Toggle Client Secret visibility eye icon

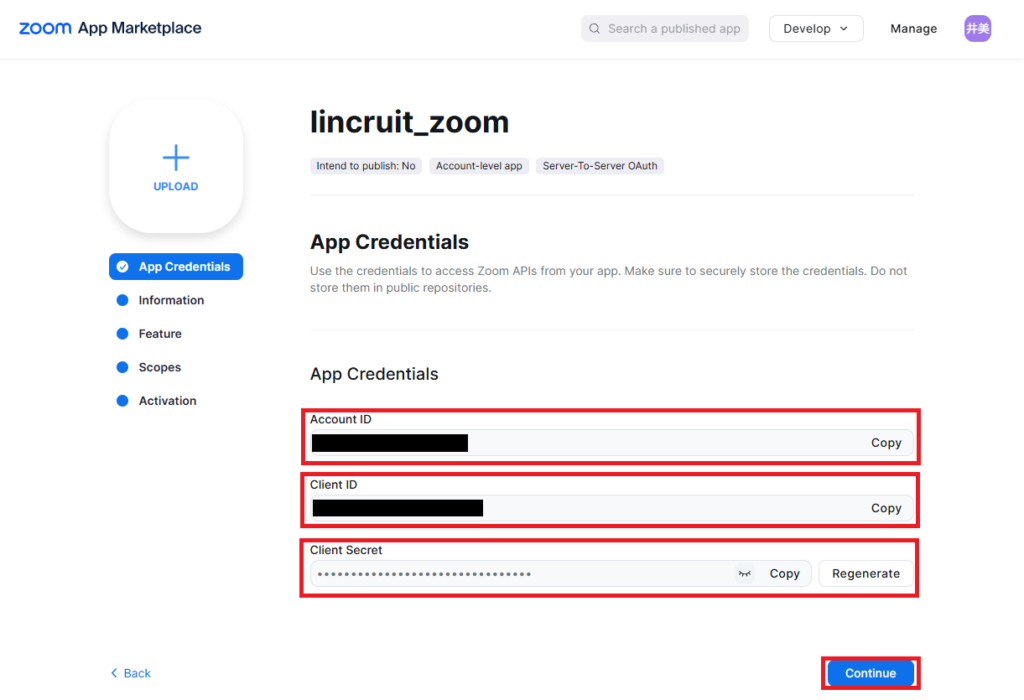[x=744, y=574]
